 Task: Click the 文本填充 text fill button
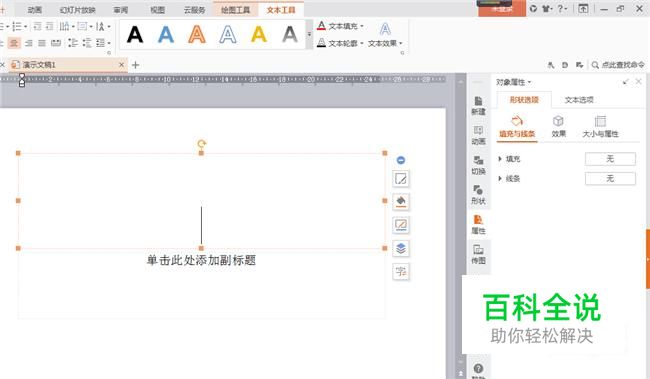coord(337,26)
